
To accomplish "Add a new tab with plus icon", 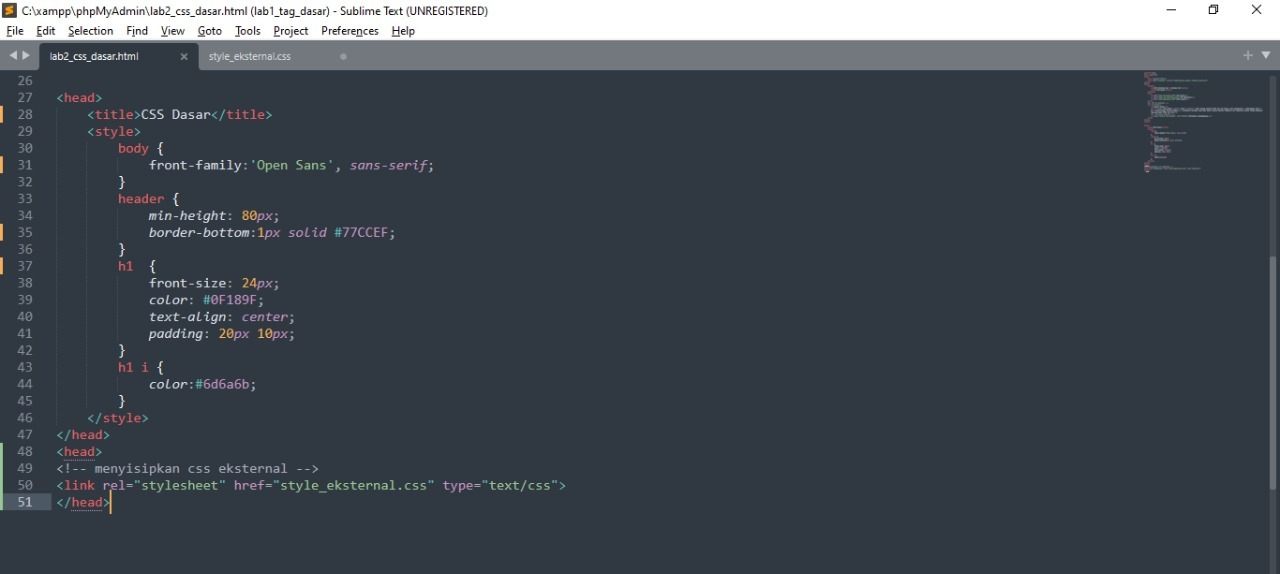I will click(1248, 55).
